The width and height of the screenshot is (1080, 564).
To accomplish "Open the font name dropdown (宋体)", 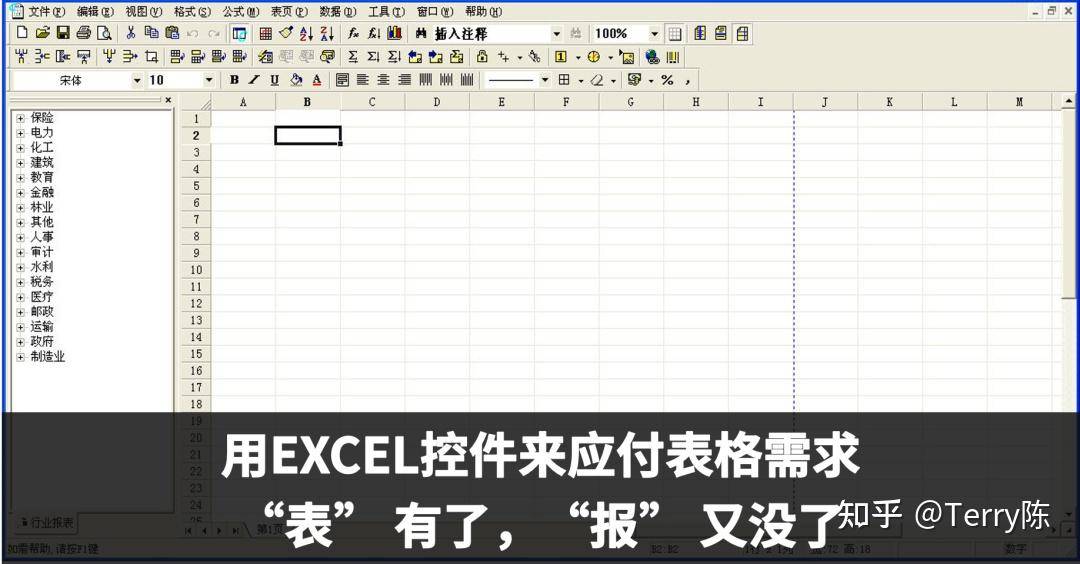I will (137, 81).
